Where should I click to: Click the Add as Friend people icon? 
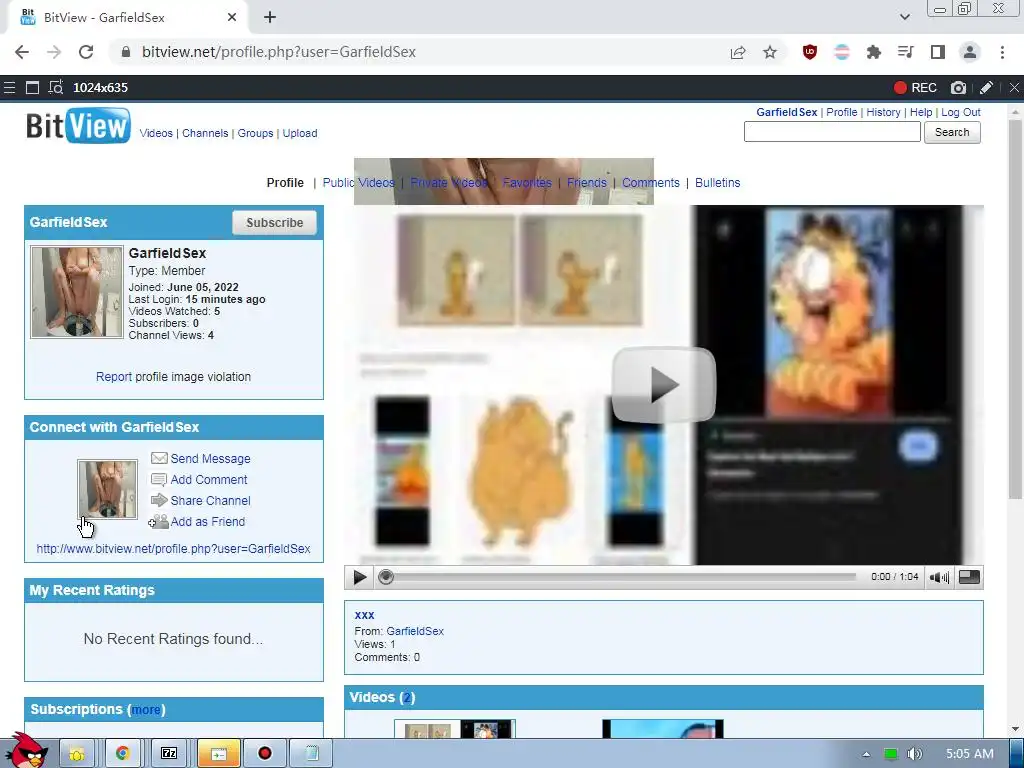coord(159,521)
